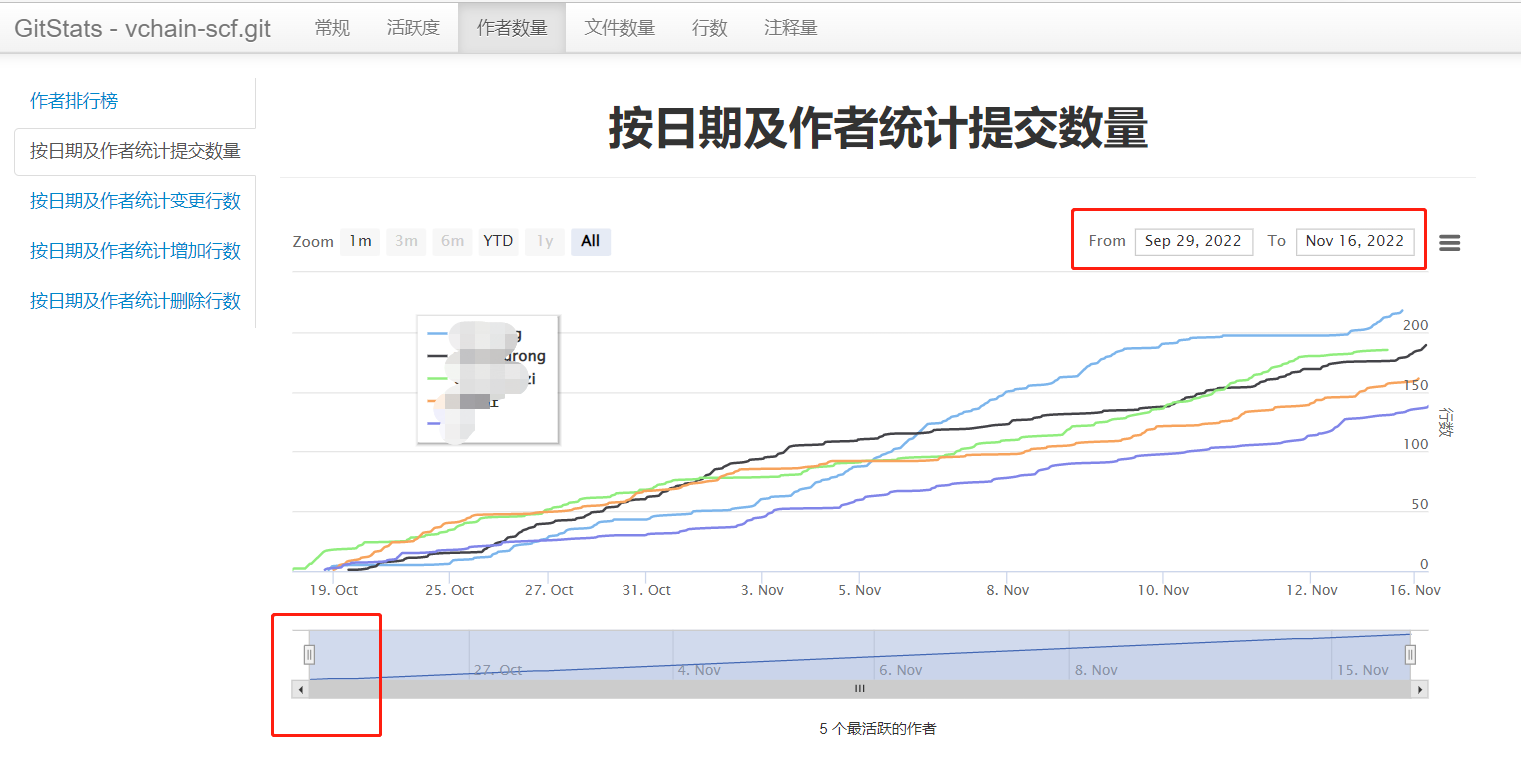1521x776 pixels.
Task: Toggle the green series legend entry
Action: click(482, 378)
